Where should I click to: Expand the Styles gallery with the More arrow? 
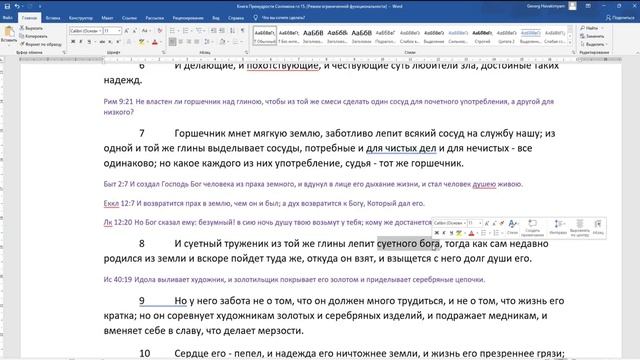[570, 43]
